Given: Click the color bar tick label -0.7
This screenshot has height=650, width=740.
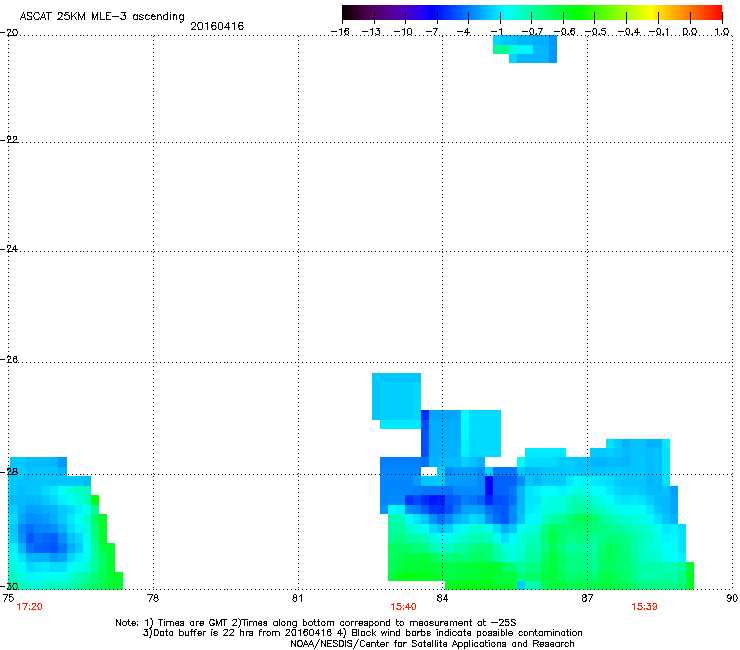Looking at the screenshot, I should click(532, 32).
